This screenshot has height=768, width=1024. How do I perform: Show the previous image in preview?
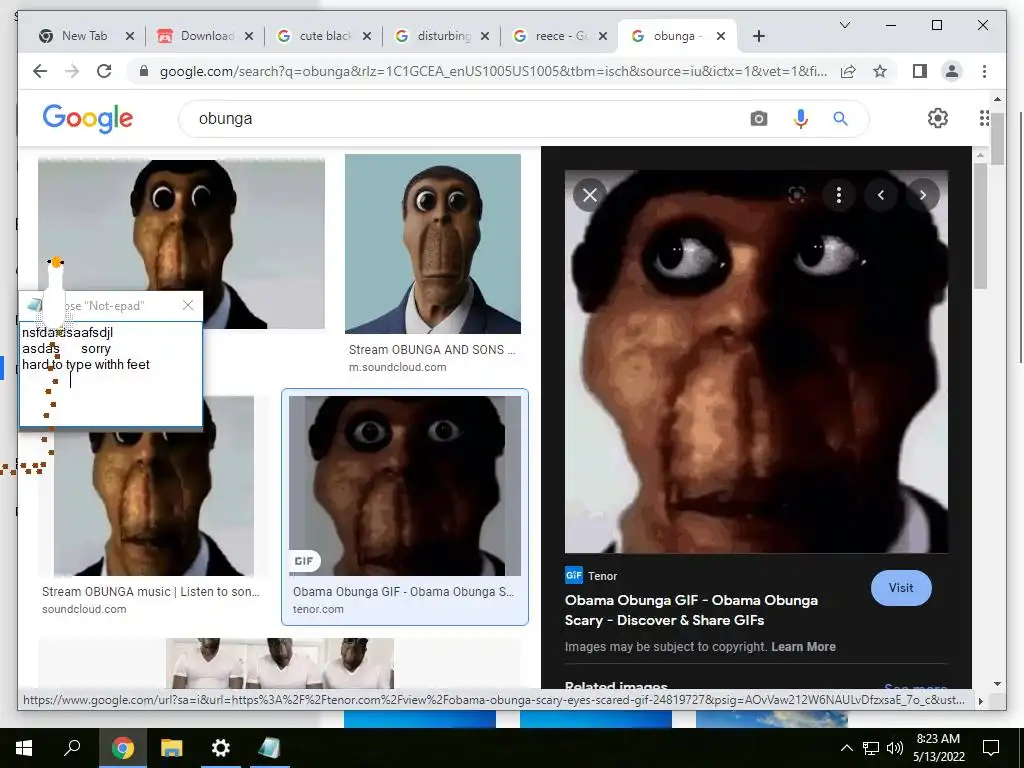880,195
